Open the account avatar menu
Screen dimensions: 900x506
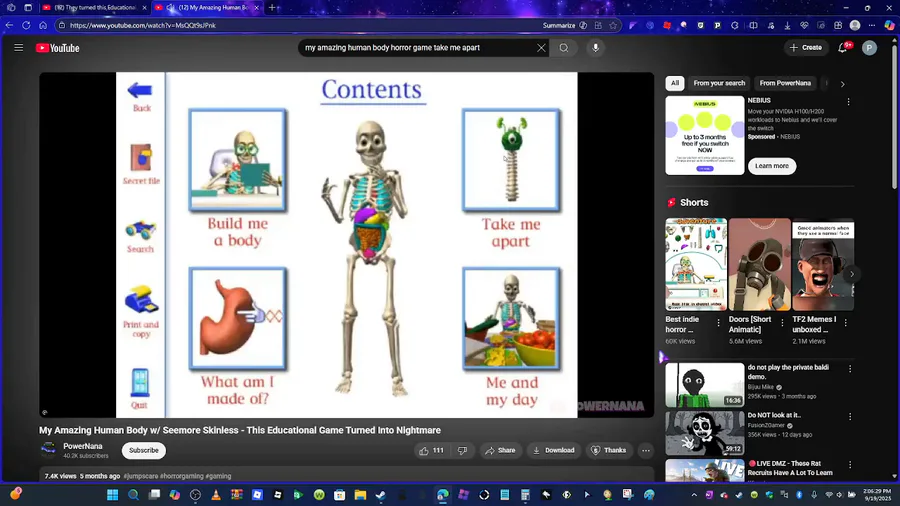[x=869, y=48]
